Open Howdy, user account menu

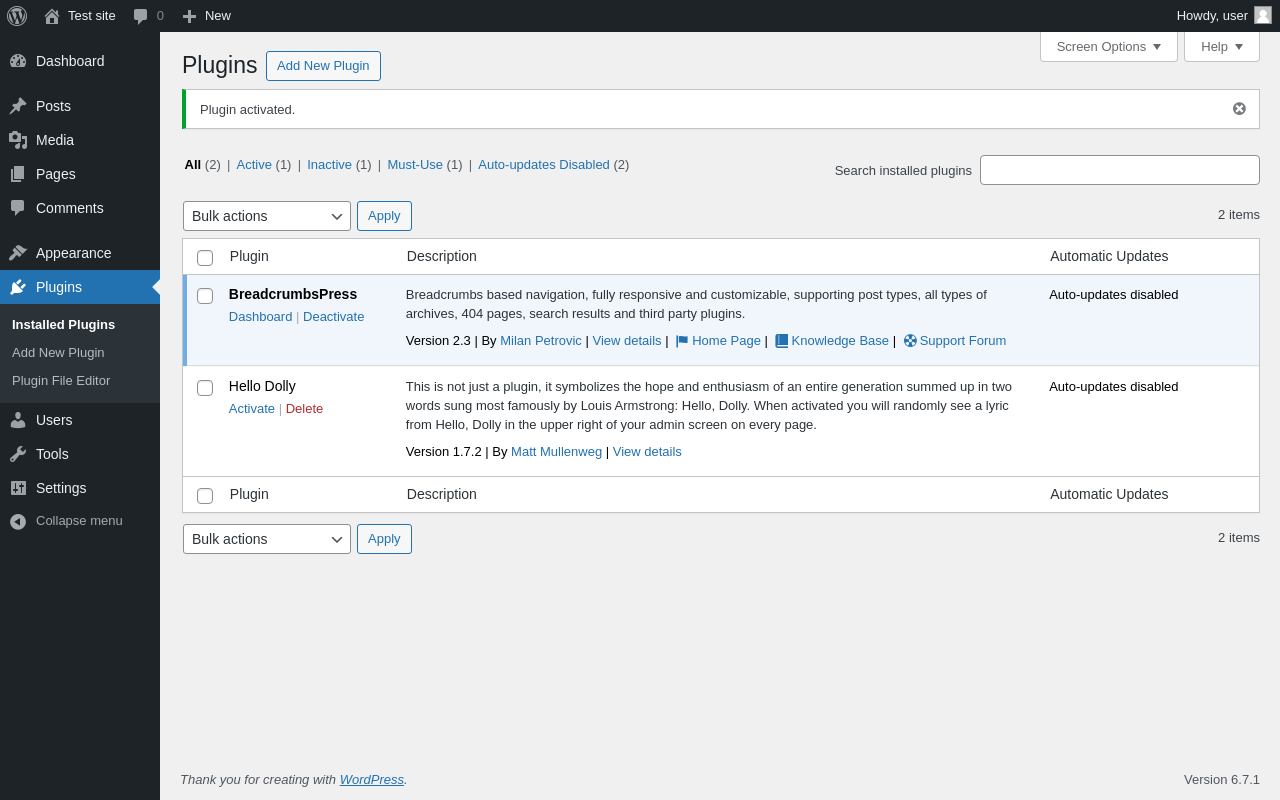tap(1224, 16)
